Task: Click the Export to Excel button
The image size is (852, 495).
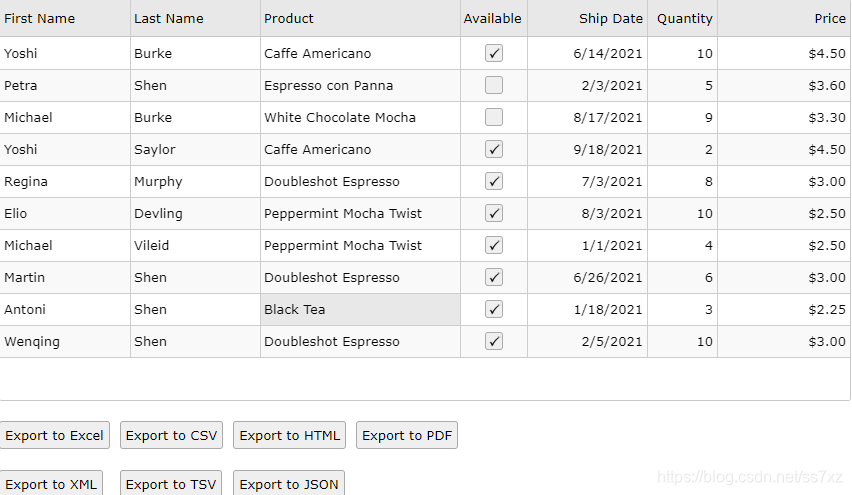Action: coord(54,435)
